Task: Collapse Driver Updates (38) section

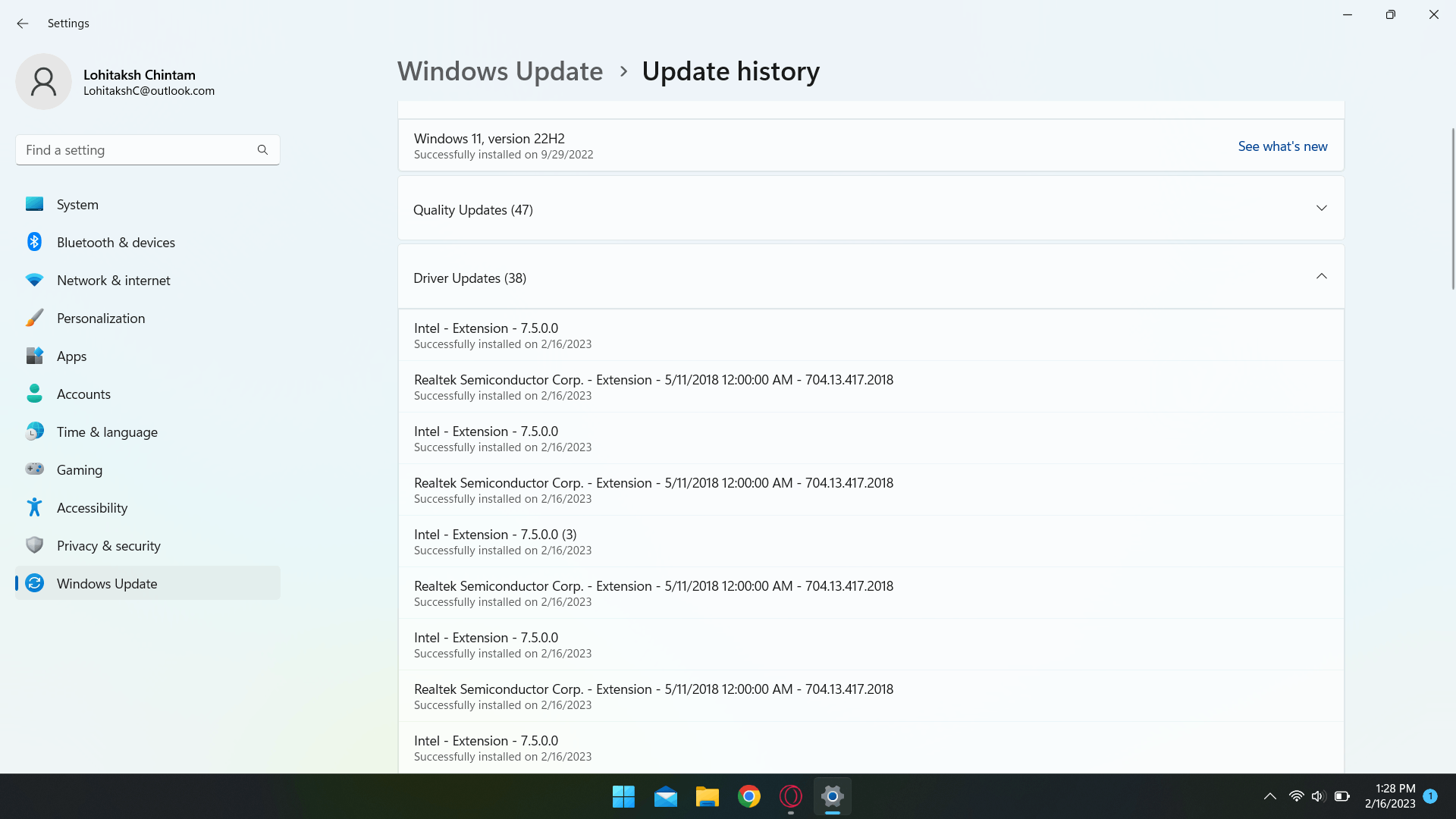Action: pyautogui.click(x=1321, y=277)
